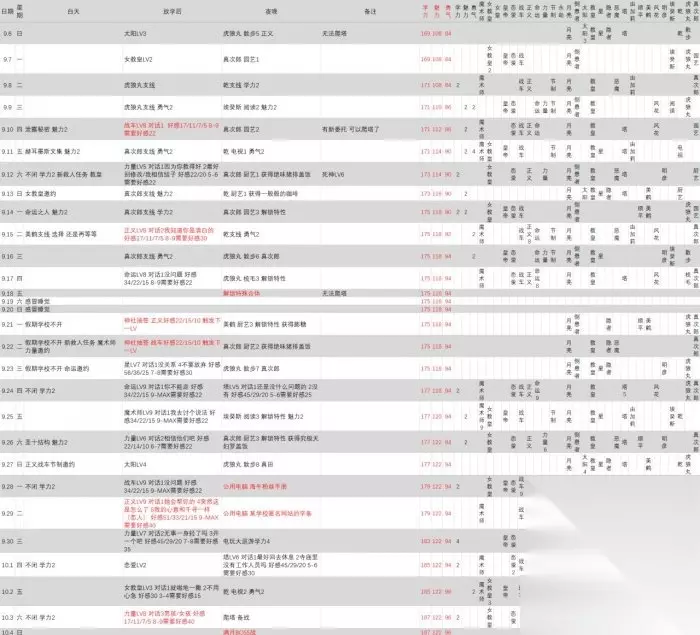Click the red 学力 stat column header
Viewport: 700px width, 635px height.
point(425,11)
